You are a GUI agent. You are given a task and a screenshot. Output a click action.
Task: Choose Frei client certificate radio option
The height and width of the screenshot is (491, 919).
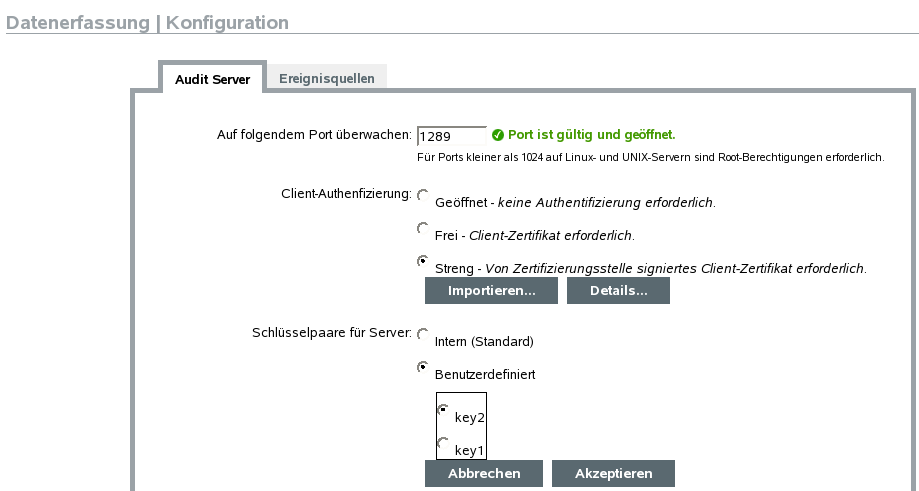423,229
